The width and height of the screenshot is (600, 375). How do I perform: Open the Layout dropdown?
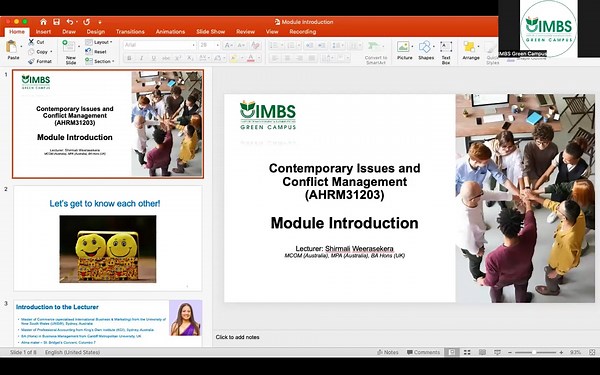pyautogui.click(x=99, y=42)
